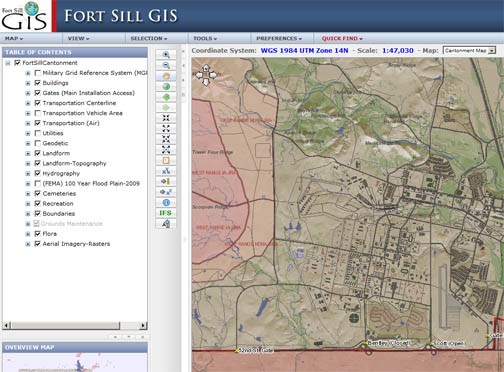The width and height of the screenshot is (504, 372).
Task: Enable the Transportation Vehicle Area layer
Action: click(x=38, y=113)
